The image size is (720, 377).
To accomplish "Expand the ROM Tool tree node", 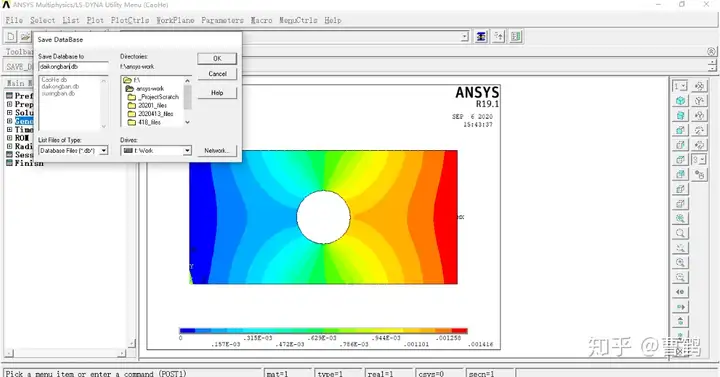I will tap(9, 138).
